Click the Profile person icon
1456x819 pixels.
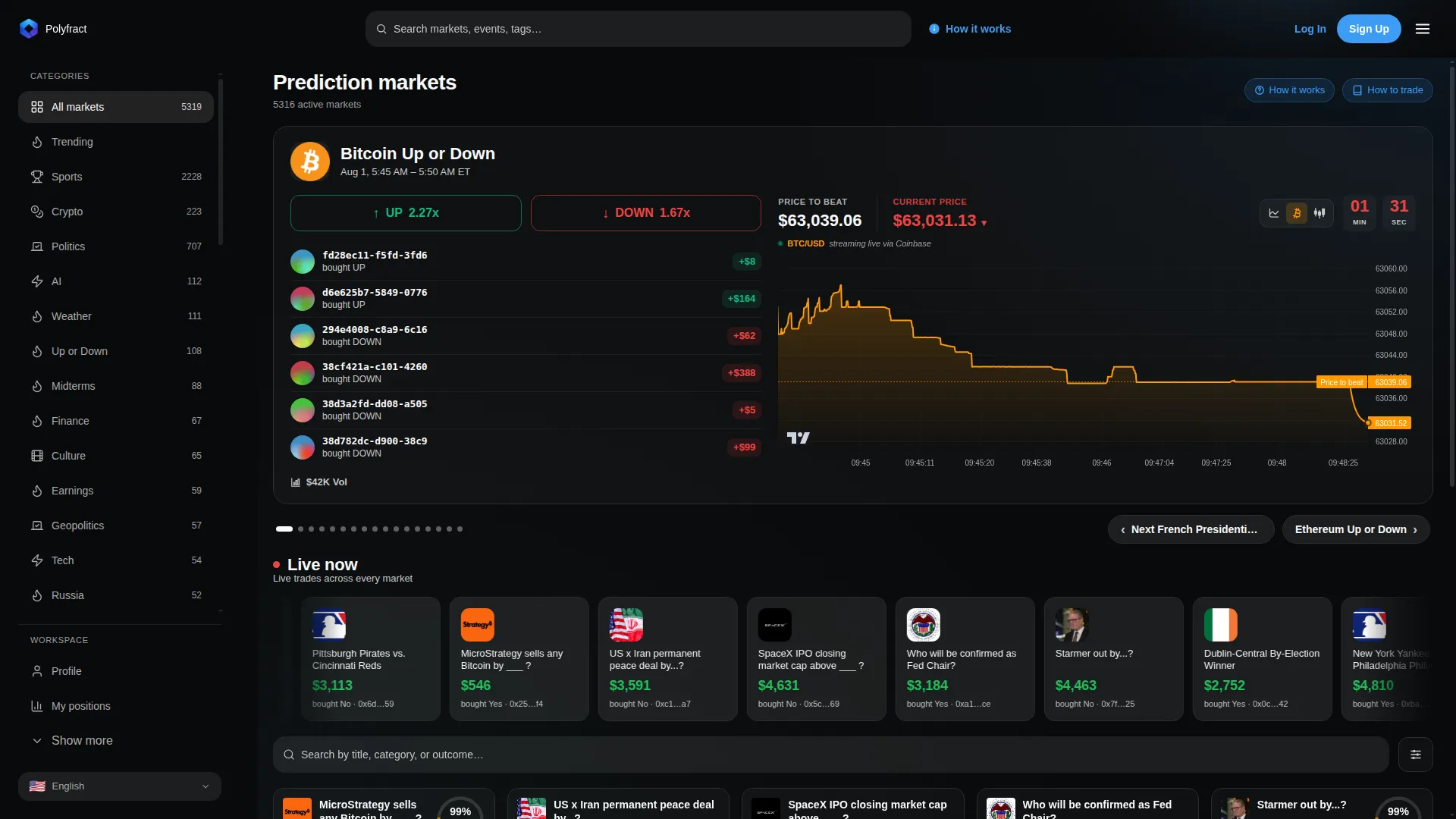click(x=37, y=671)
